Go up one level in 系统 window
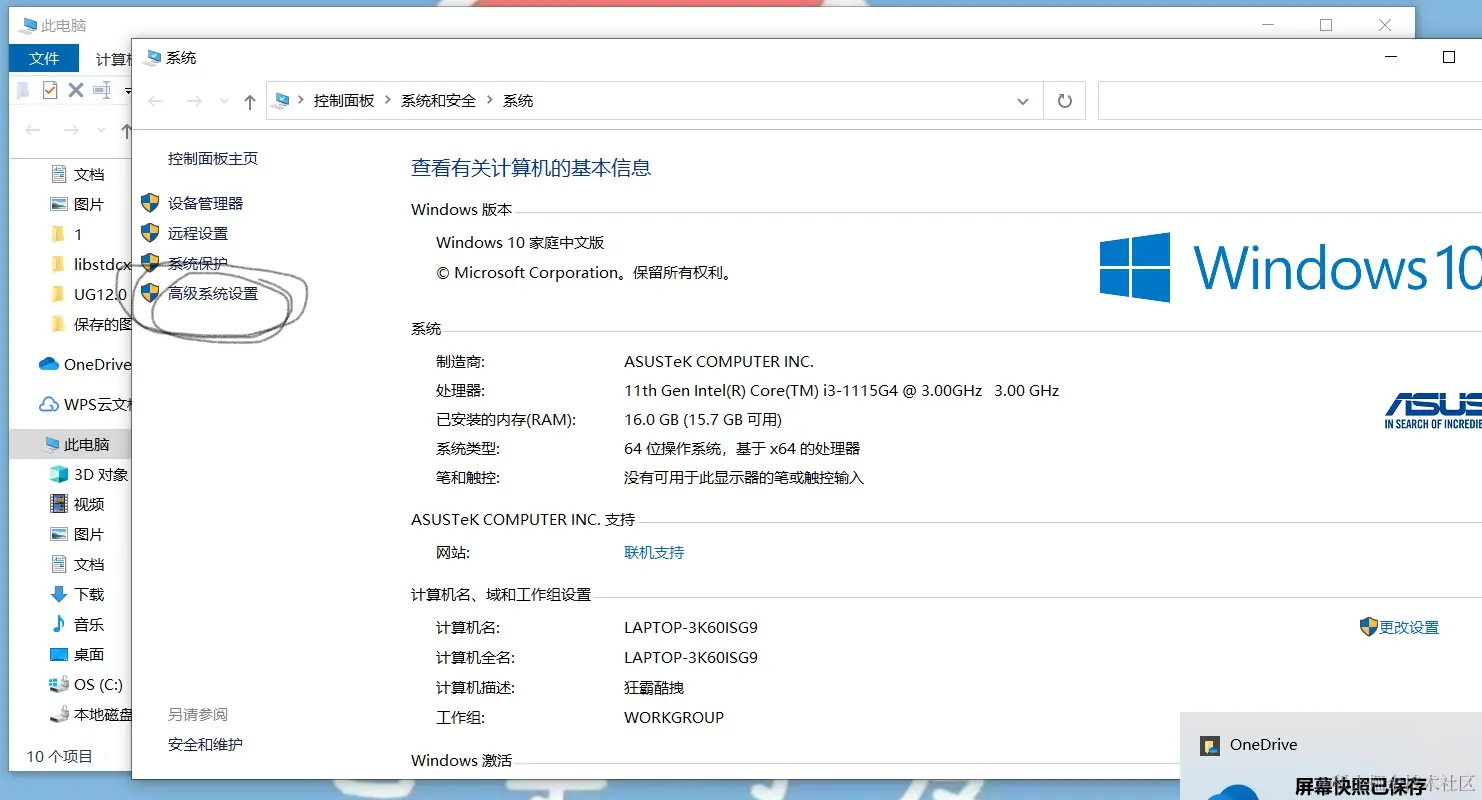Screen dimensions: 1482x800 coord(250,101)
